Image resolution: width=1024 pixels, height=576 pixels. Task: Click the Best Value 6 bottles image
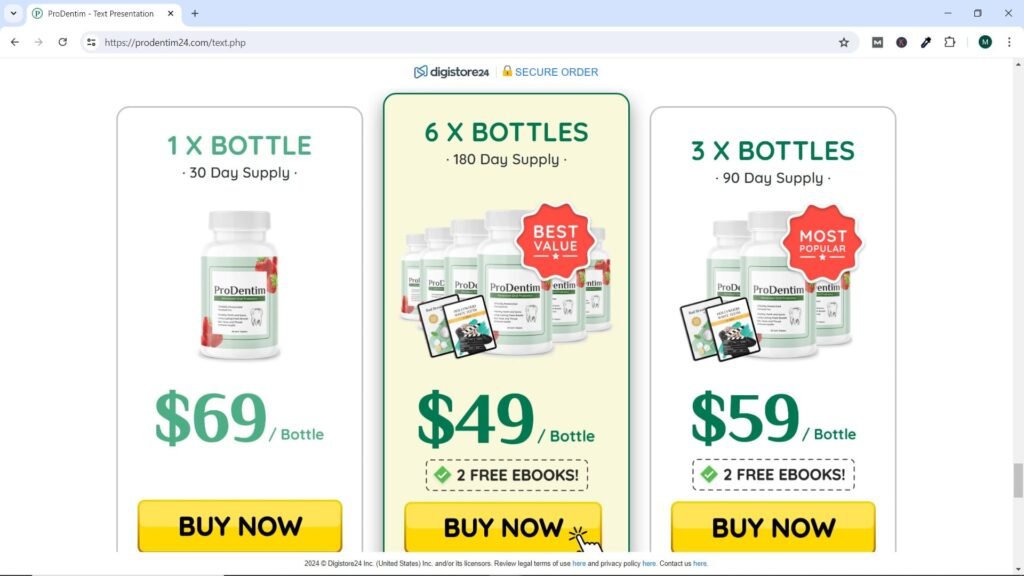pyautogui.click(x=506, y=281)
